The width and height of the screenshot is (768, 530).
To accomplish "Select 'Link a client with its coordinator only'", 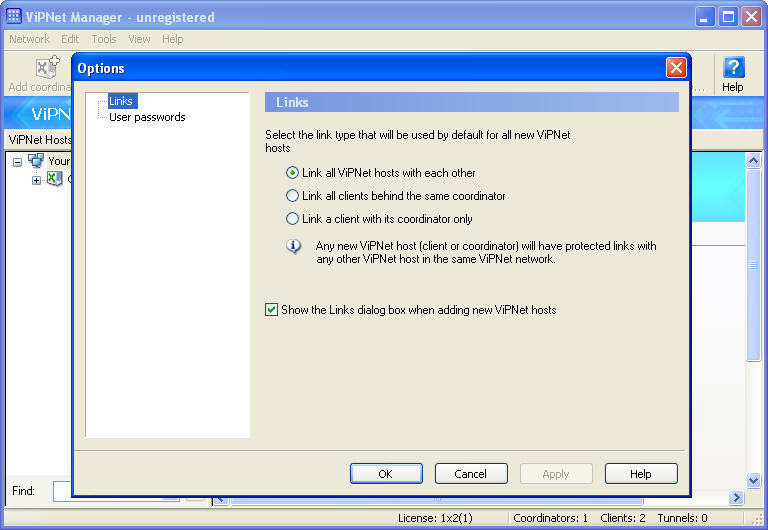I will [293, 219].
